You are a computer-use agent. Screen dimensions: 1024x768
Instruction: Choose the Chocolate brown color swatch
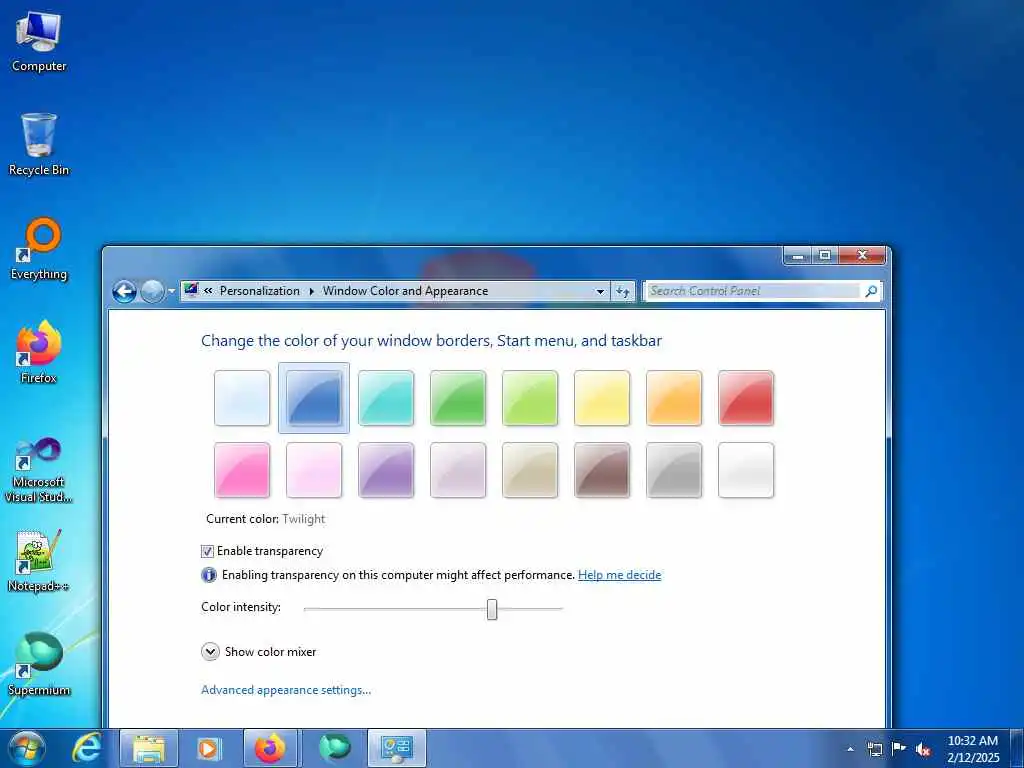(601, 470)
